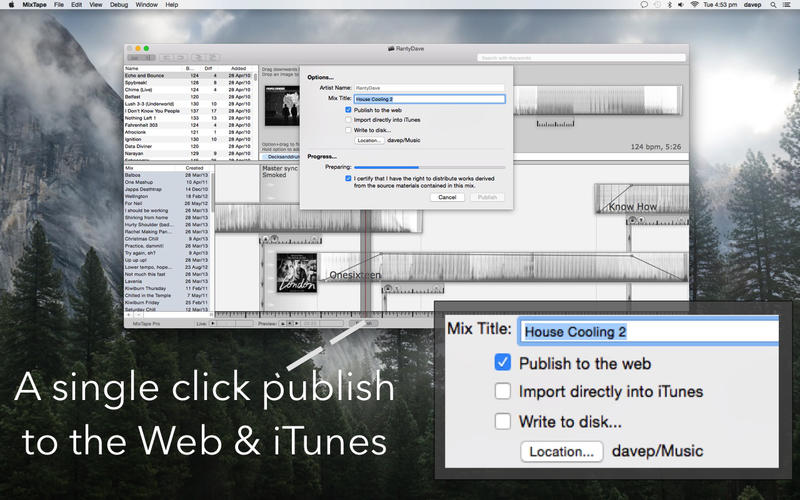The width and height of the screenshot is (800, 500).
Task: Click the 'Decksanddrums' label under album cover
Action: 283,157
